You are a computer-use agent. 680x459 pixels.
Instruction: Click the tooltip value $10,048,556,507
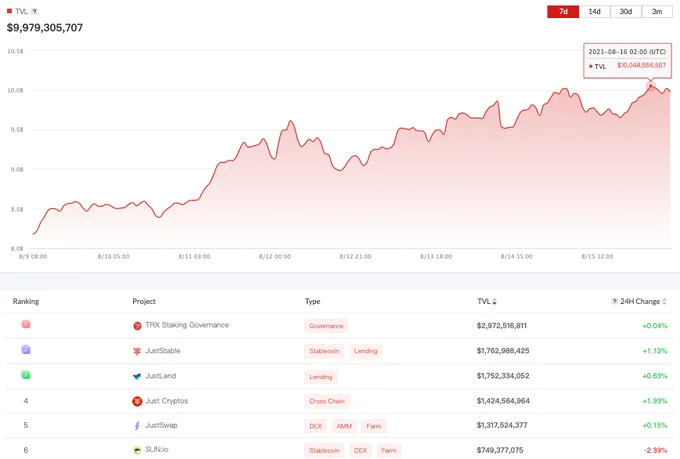click(x=641, y=65)
